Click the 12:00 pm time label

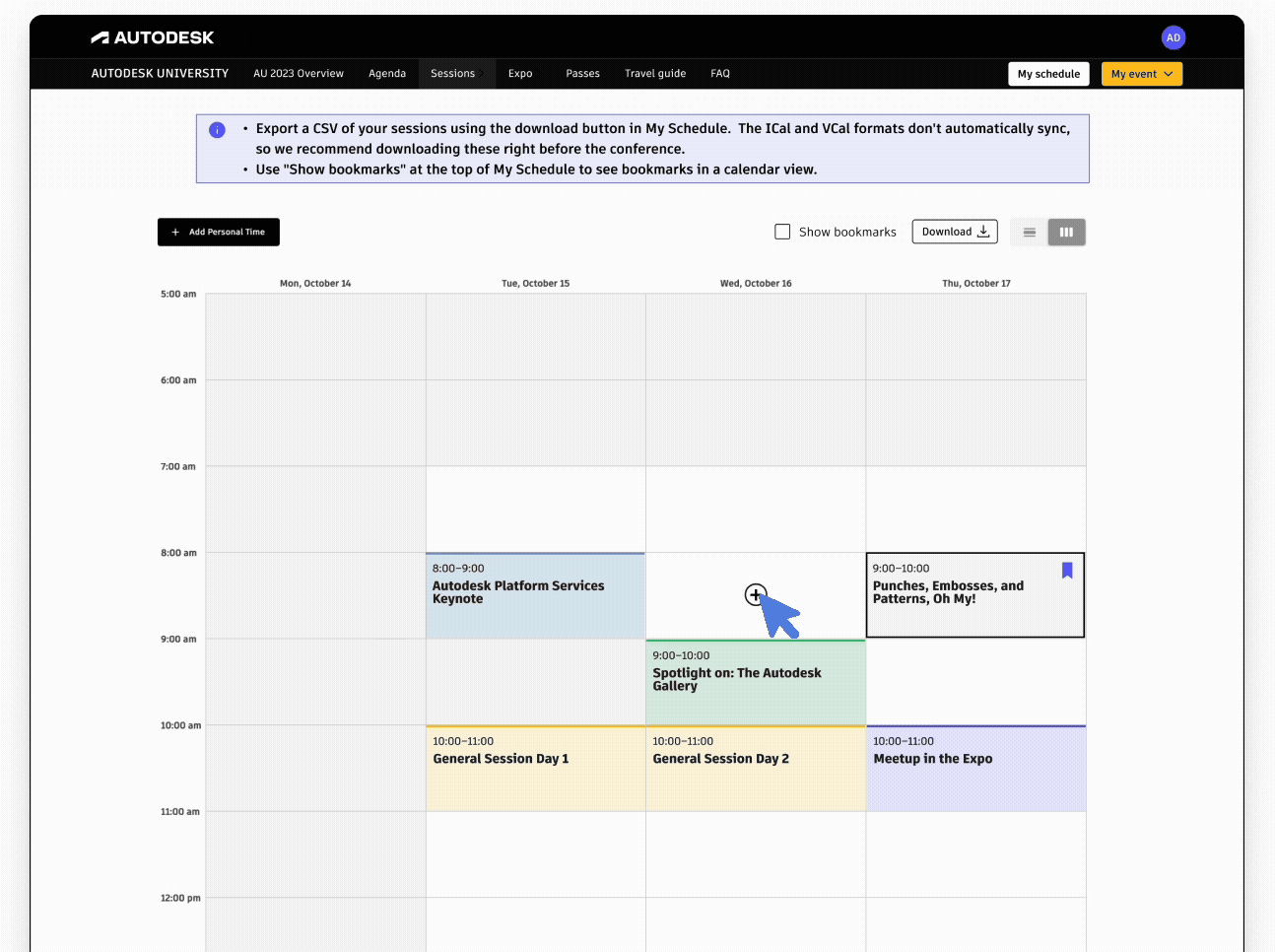(180, 898)
